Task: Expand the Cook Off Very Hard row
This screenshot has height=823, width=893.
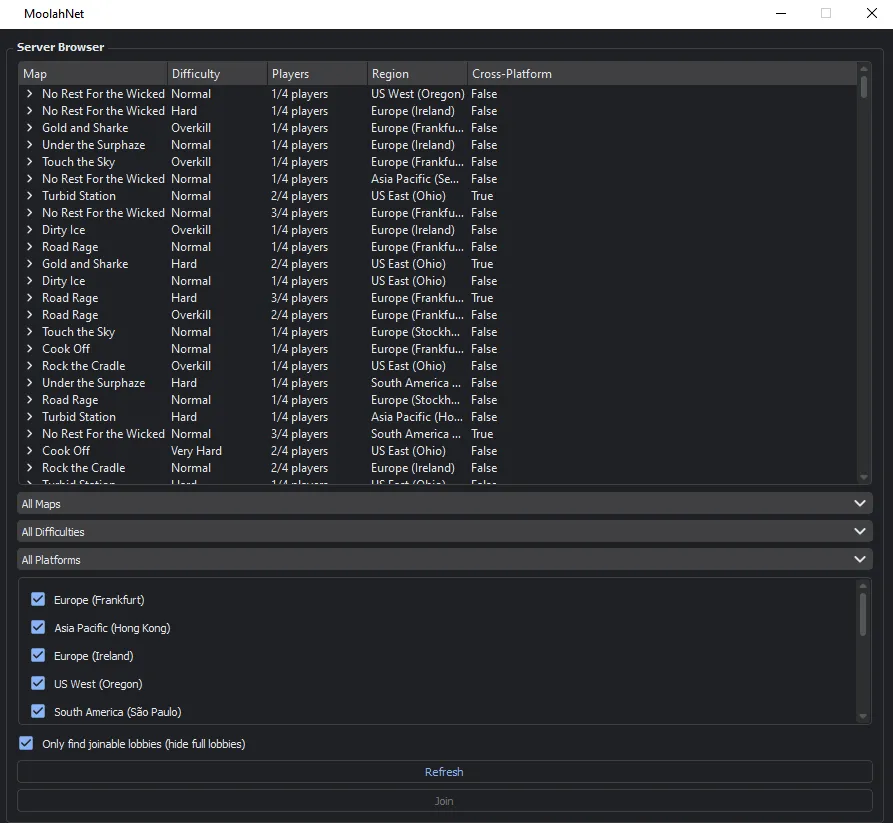Action: coord(29,451)
